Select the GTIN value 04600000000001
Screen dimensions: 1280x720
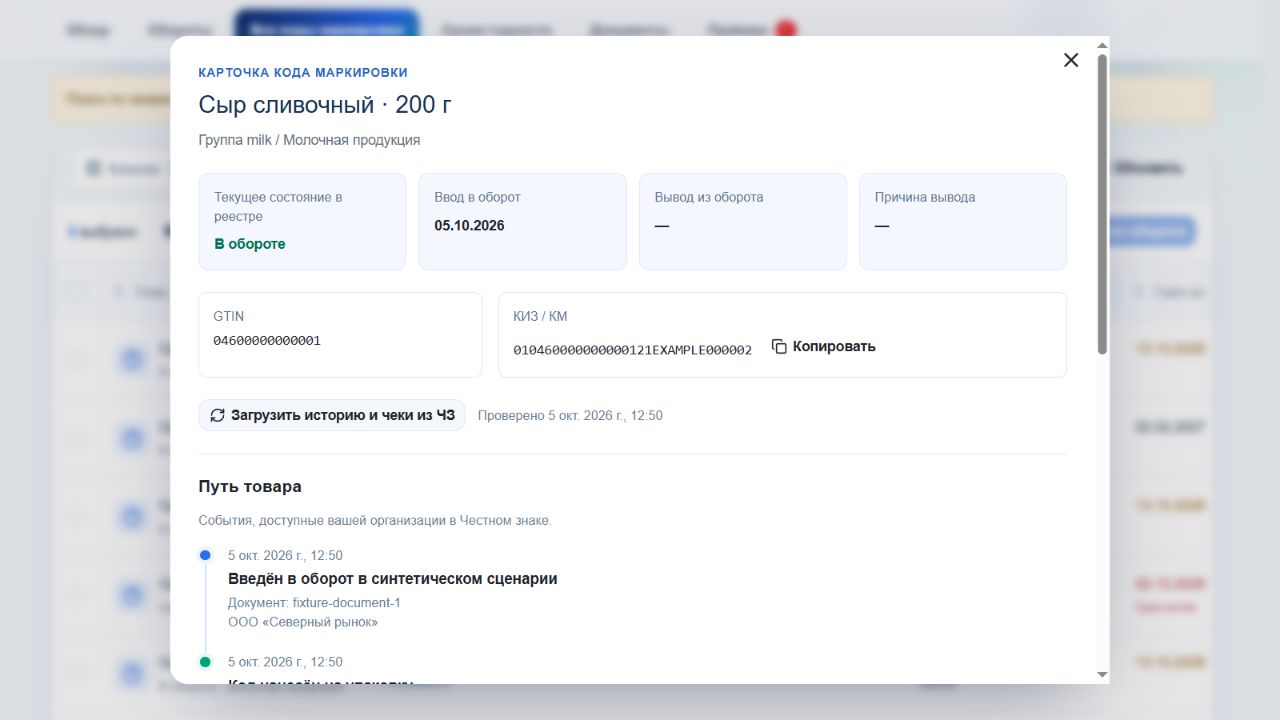(267, 341)
